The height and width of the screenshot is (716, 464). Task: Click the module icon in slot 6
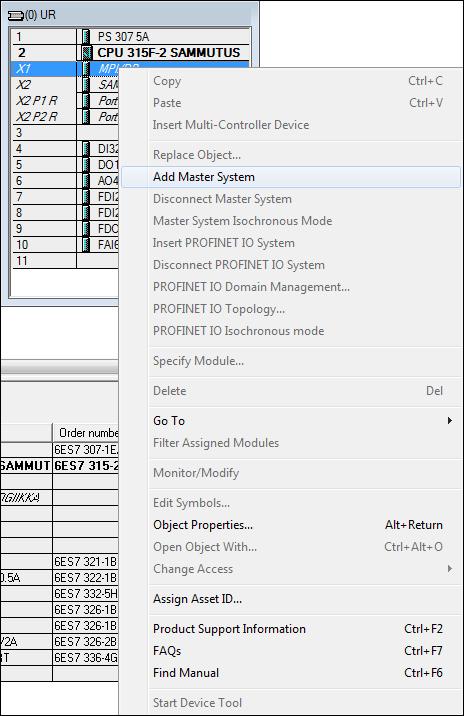pos(86,180)
